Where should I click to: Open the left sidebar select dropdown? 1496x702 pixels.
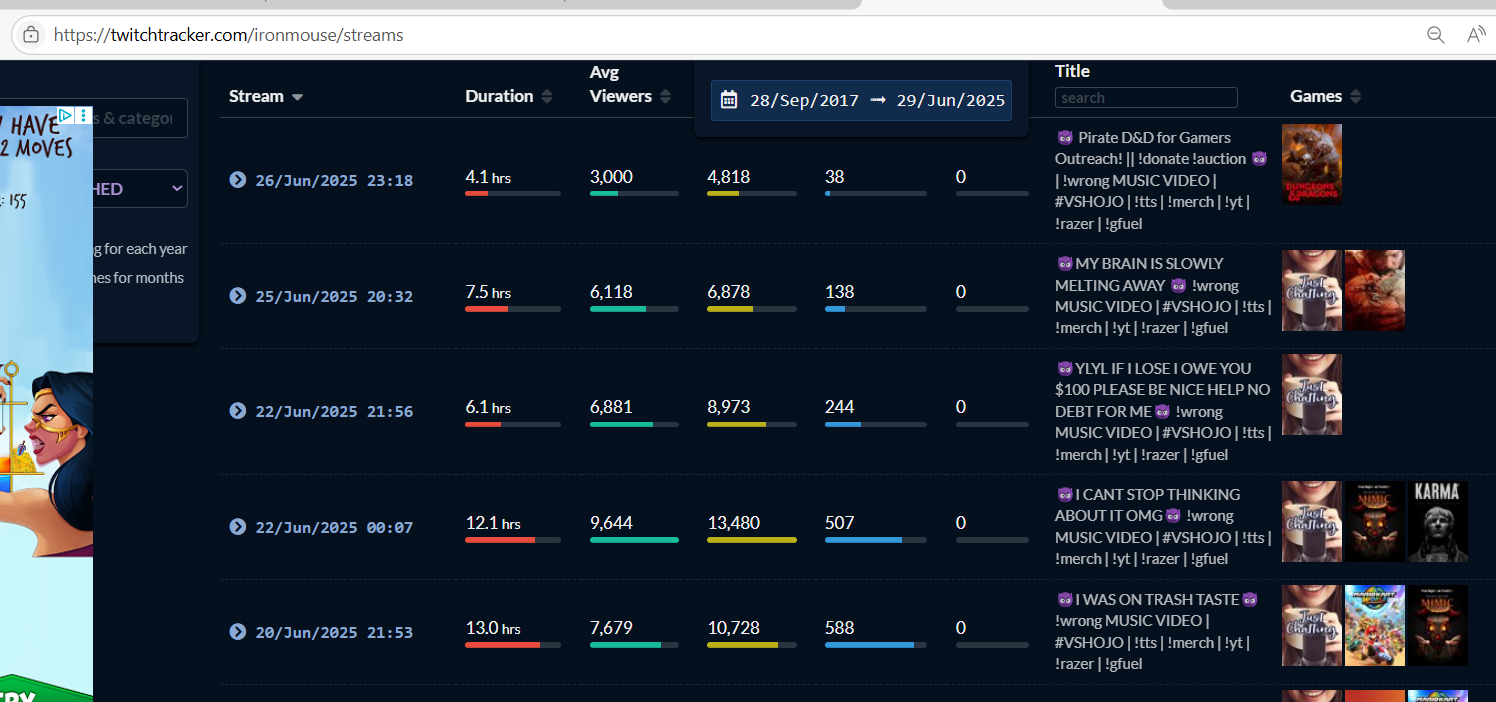pos(140,189)
